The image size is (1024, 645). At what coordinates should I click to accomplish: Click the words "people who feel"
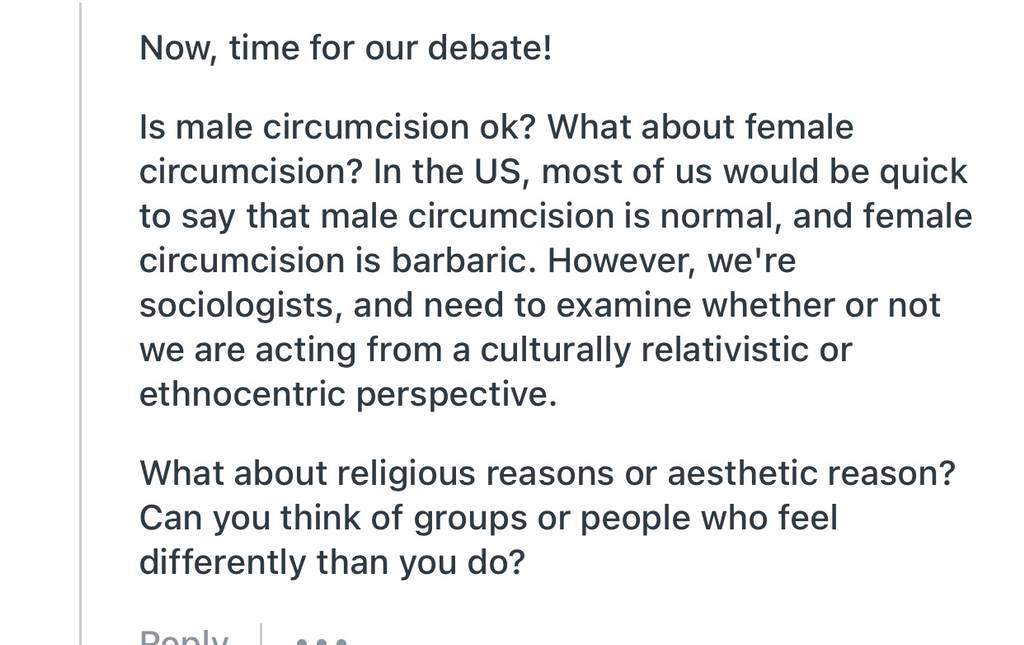(x=709, y=518)
